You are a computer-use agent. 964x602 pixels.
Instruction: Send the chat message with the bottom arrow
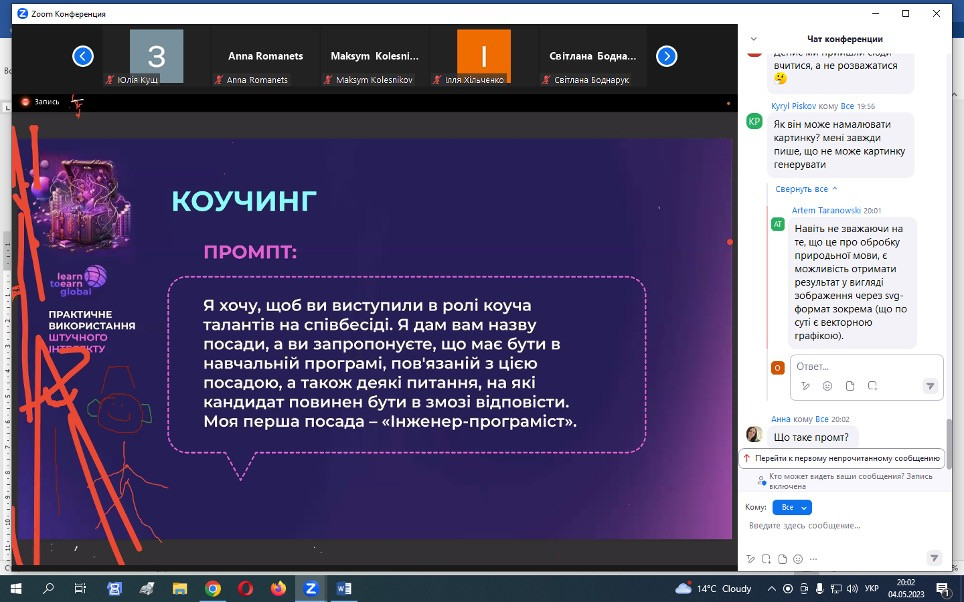934,558
